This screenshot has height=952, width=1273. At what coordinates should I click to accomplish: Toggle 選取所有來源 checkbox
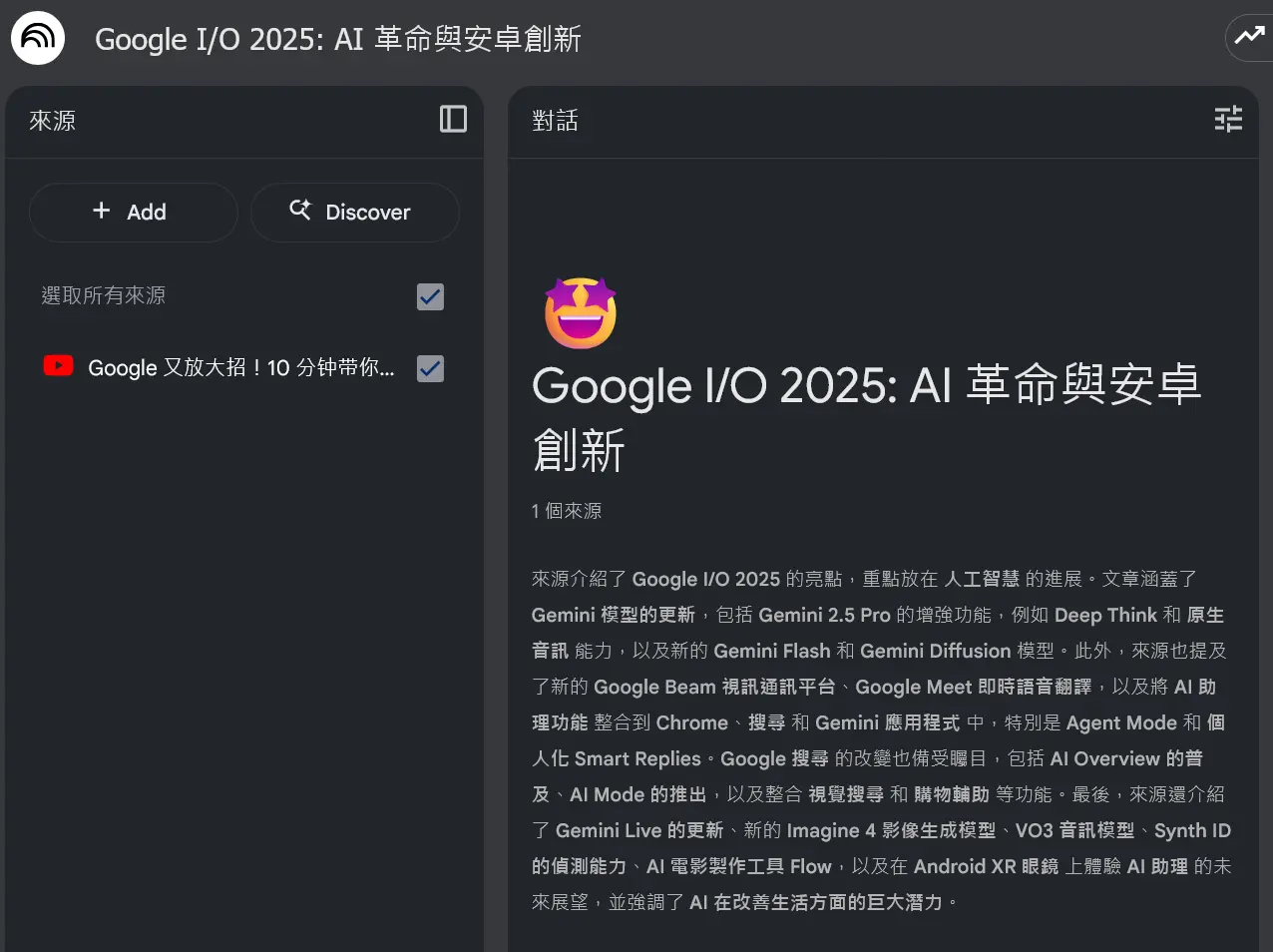click(430, 296)
